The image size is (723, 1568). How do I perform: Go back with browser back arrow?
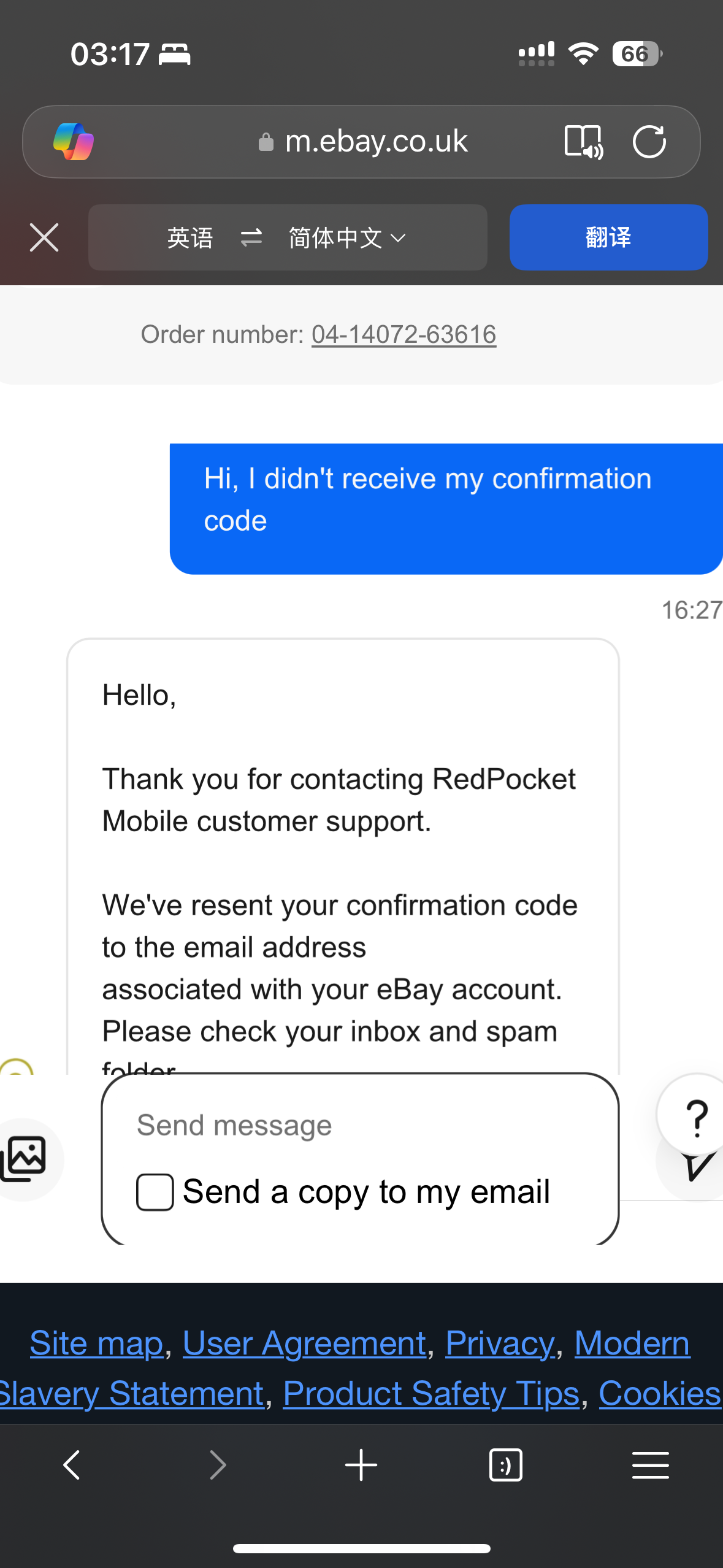[x=72, y=1465]
